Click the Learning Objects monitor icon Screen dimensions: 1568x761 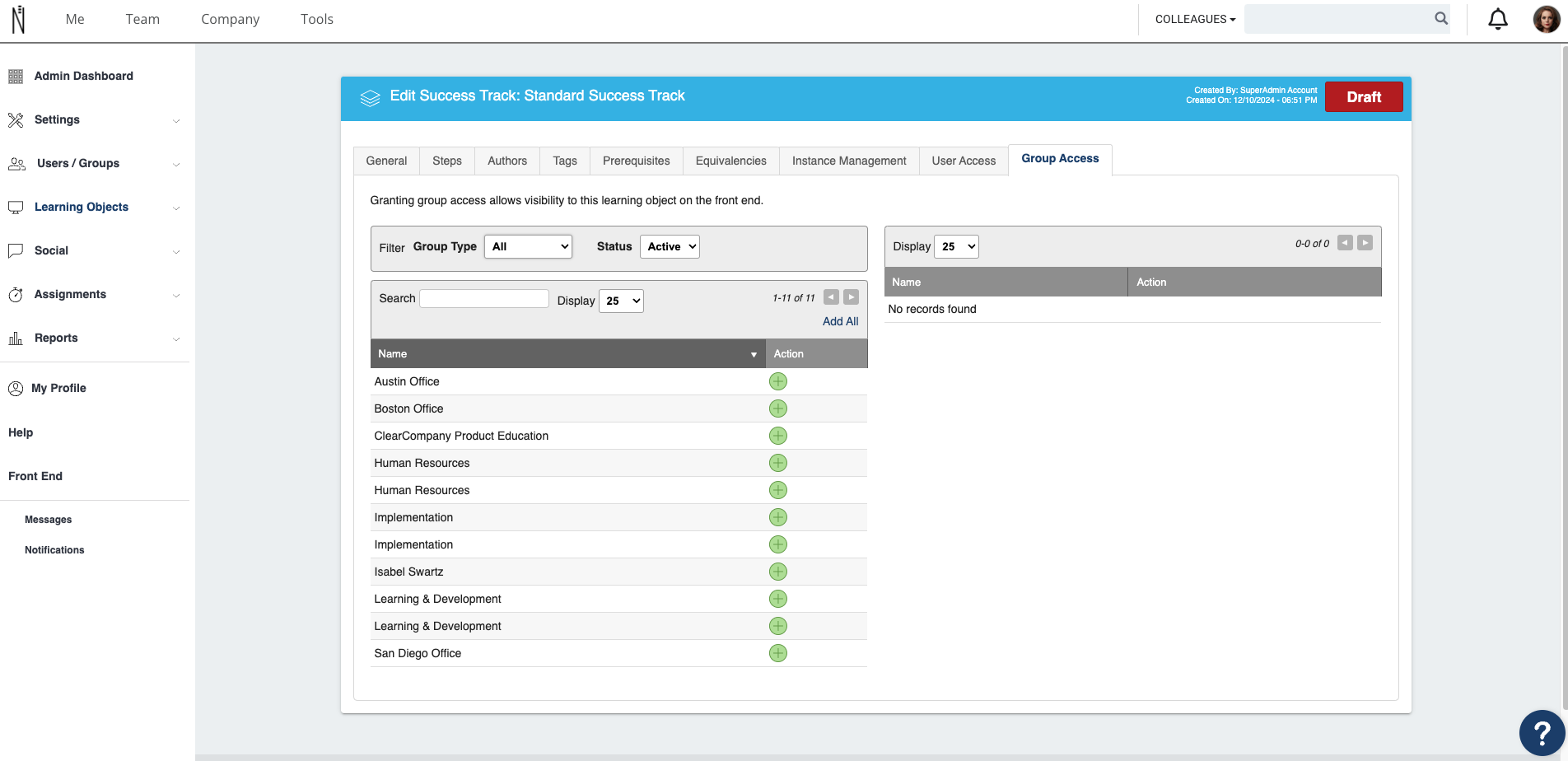pyautogui.click(x=16, y=208)
